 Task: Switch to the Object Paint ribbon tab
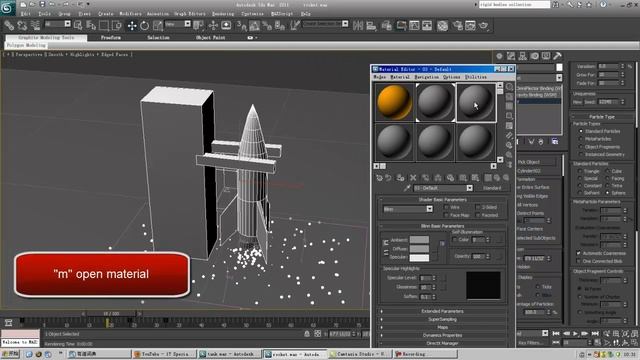(211, 38)
